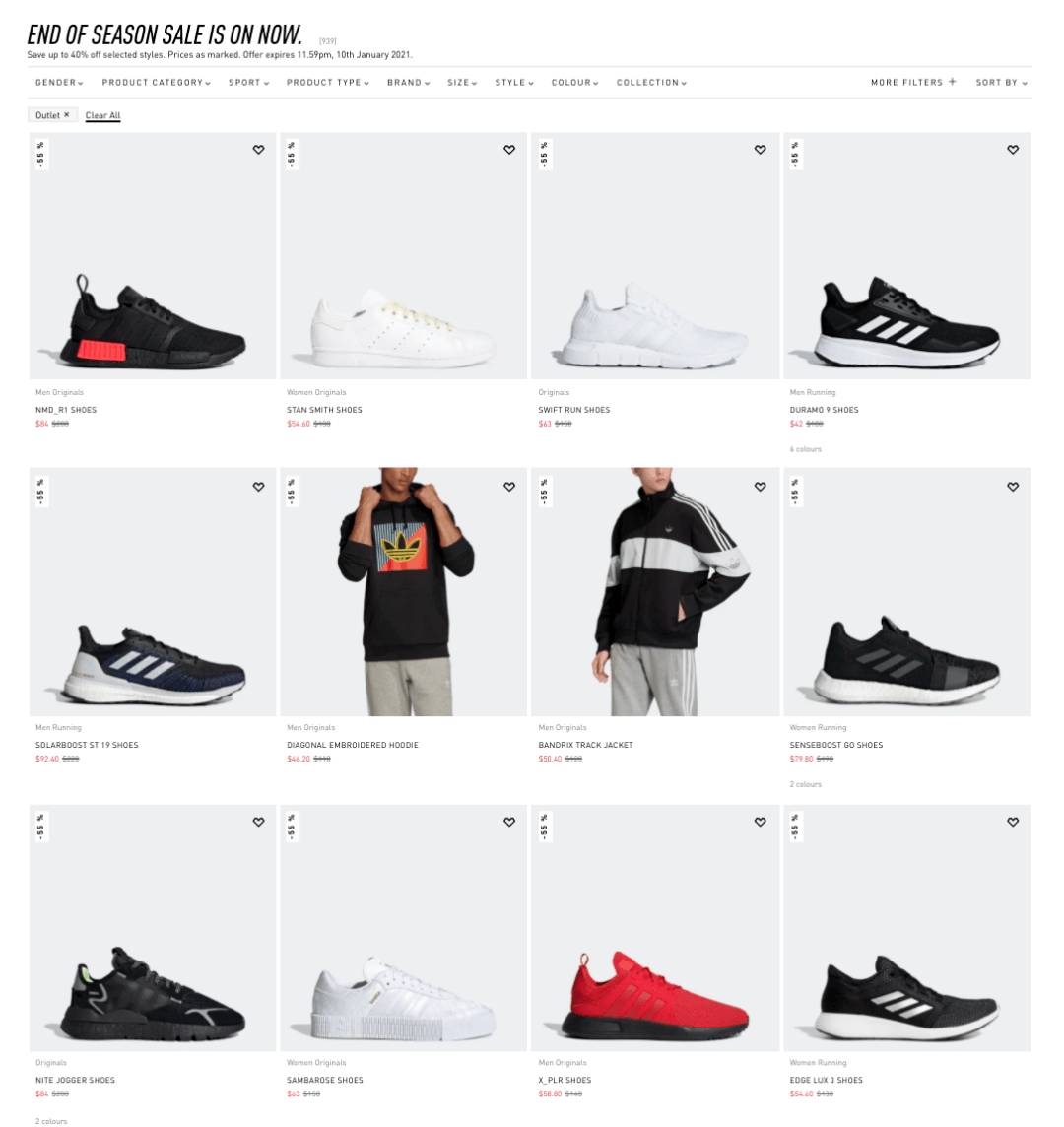Show More Filters with the plus
Viewport: 1064px width, 1127px height.
point(913,83)
